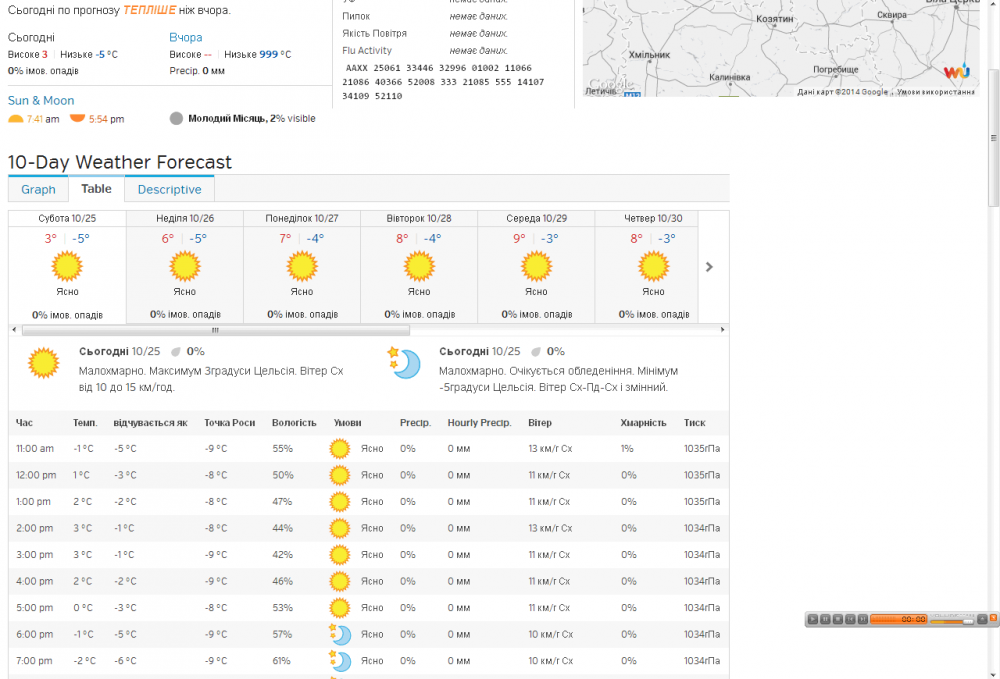Close the orange mini player widget
This screenshot has width=1000, height=679.
(993, 617)
